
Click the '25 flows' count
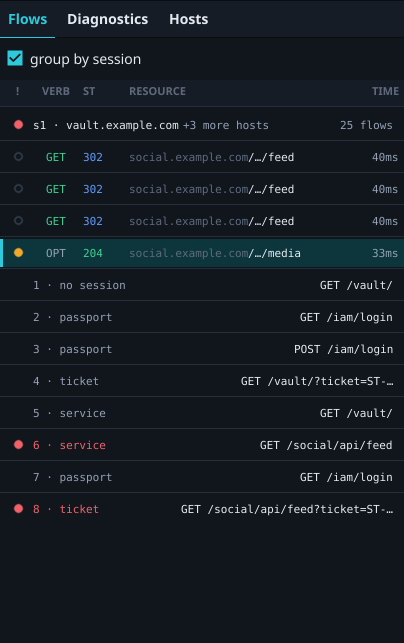[366, 125]
